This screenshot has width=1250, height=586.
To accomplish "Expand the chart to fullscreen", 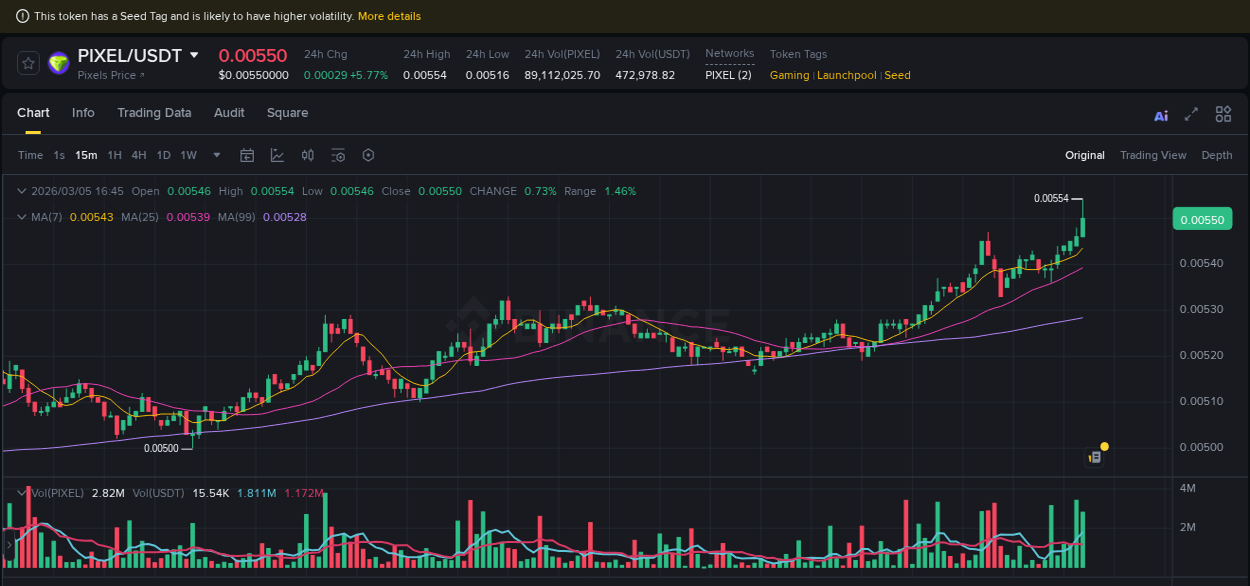I will pyautogui.click(x=1190, y=114).
